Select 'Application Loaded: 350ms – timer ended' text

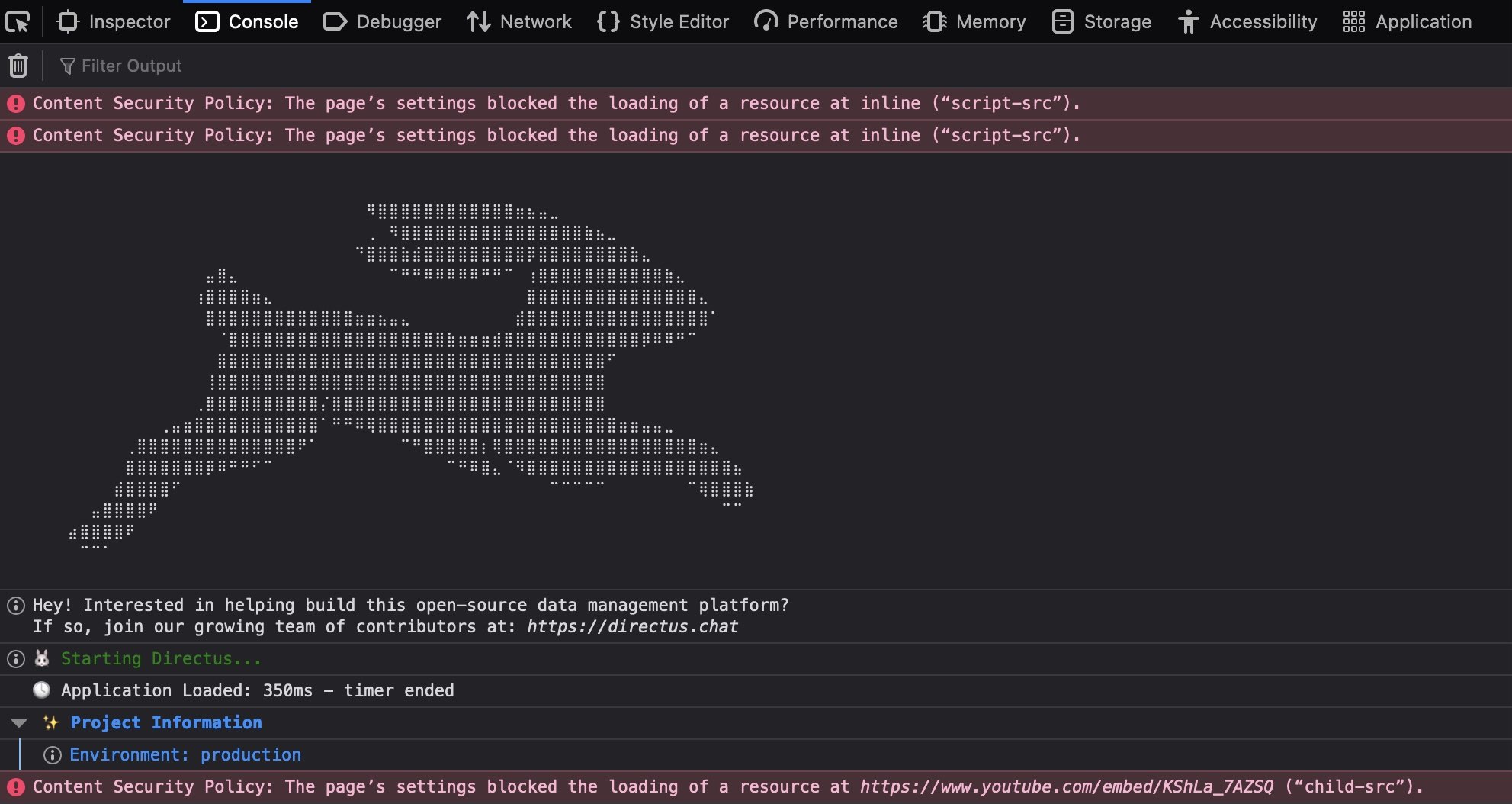tap(258, 690)
